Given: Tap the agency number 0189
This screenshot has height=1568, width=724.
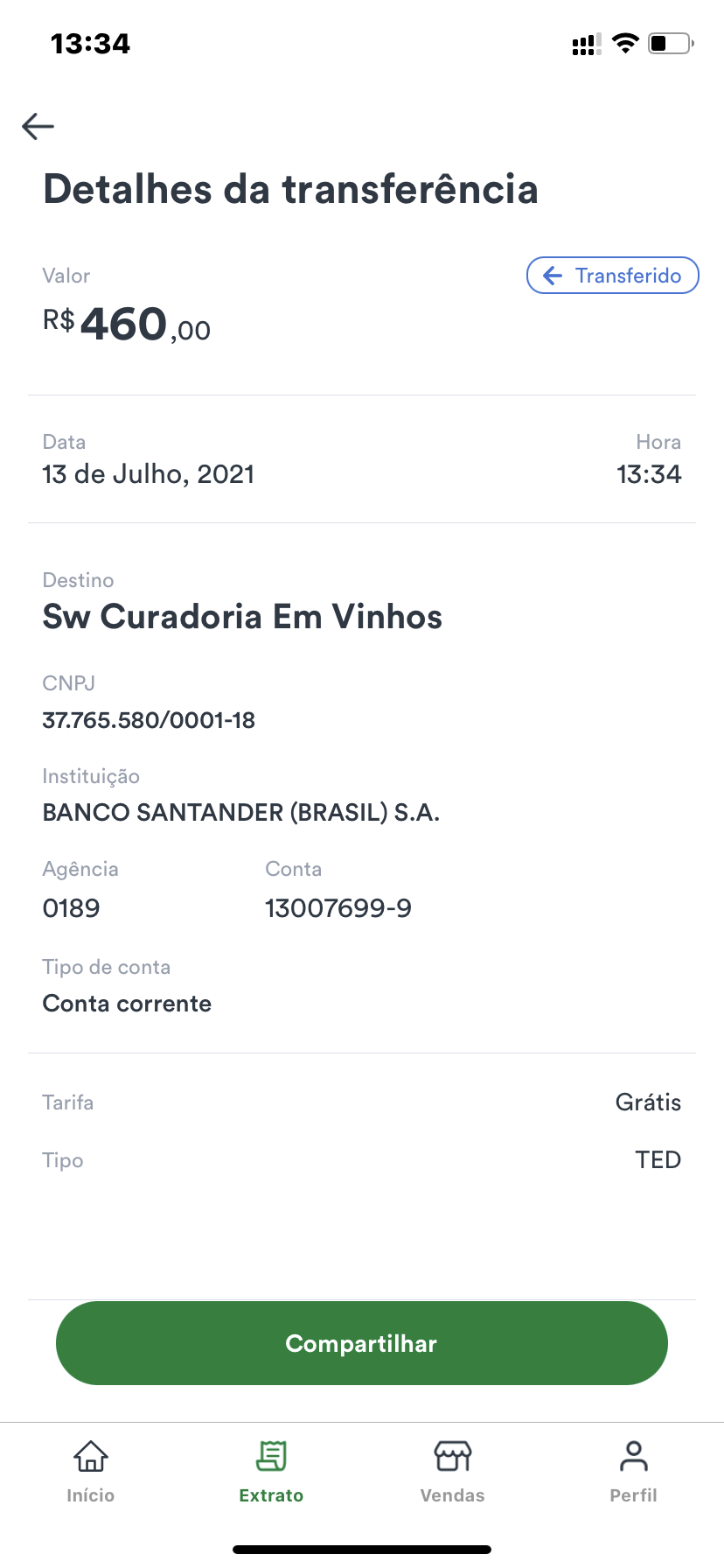Looking at the screenshot, I should pyautogui.click(x=72, y=908).
